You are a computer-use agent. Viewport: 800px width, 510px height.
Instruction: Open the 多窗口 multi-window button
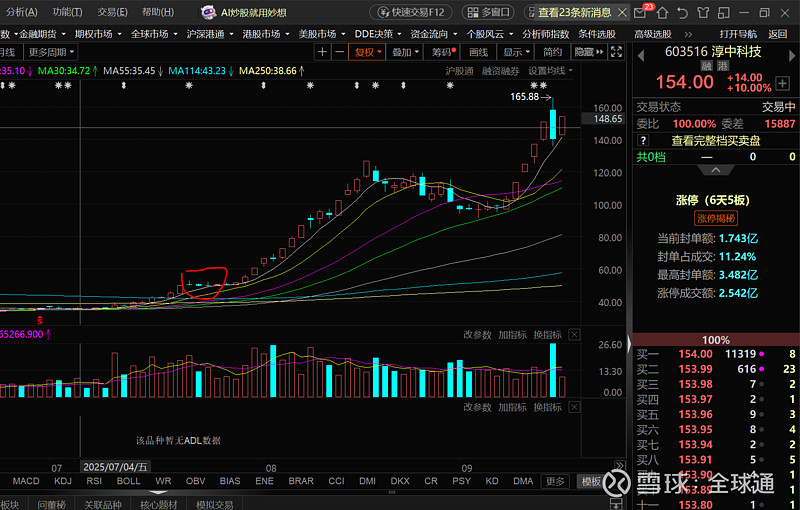[x=488, y=12]
